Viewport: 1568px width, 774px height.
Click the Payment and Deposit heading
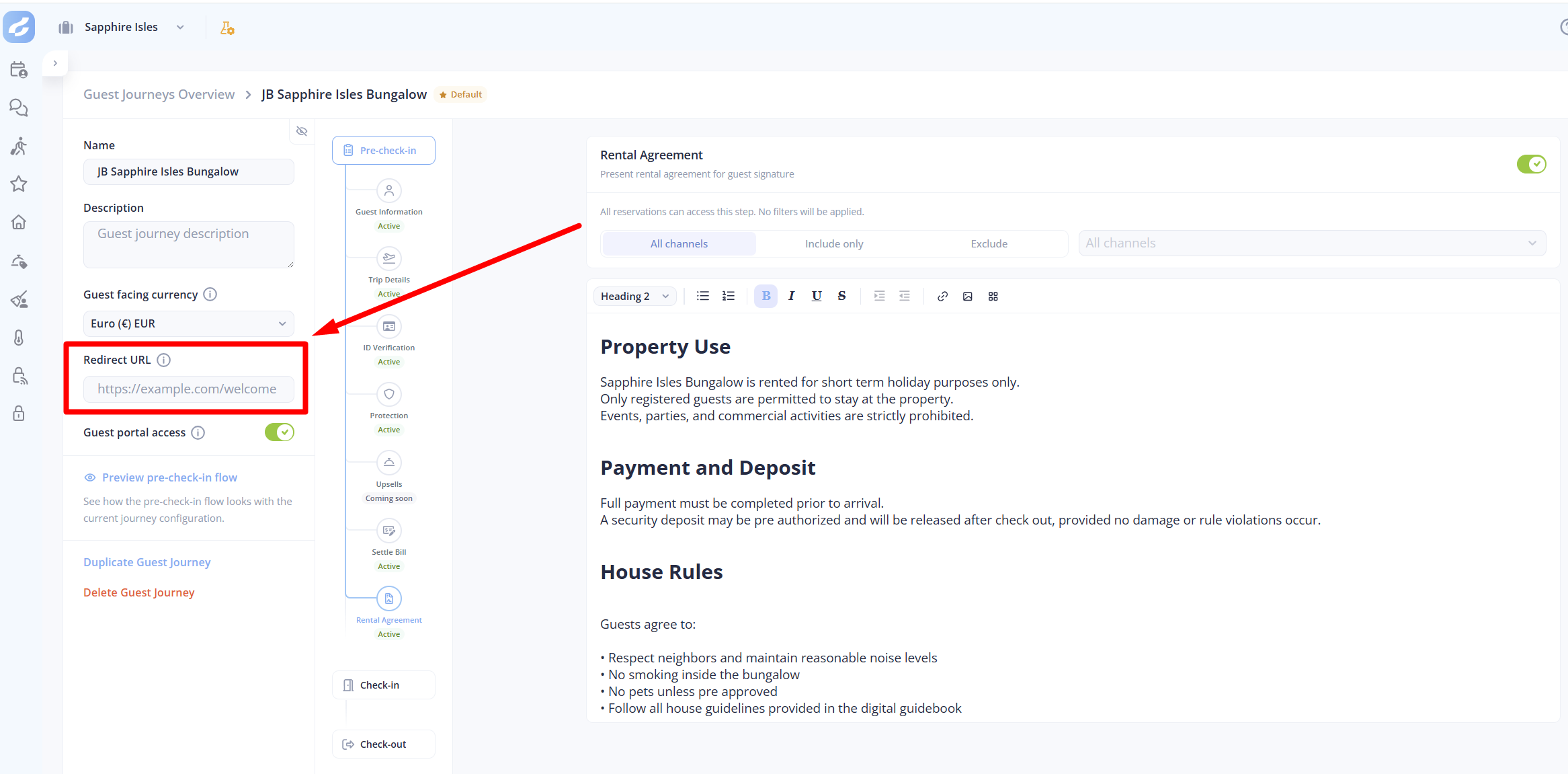708,468
